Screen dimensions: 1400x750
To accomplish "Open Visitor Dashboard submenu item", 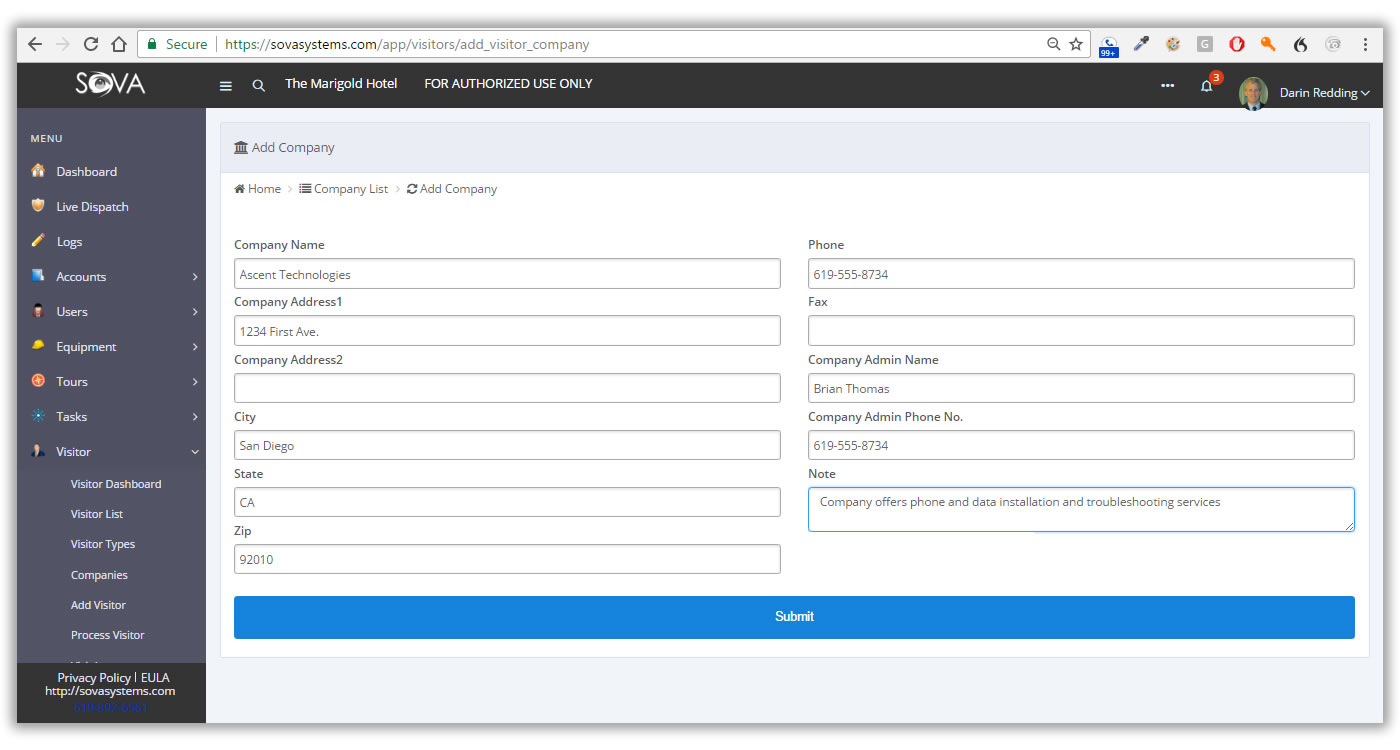I will [x=116, y=484].
